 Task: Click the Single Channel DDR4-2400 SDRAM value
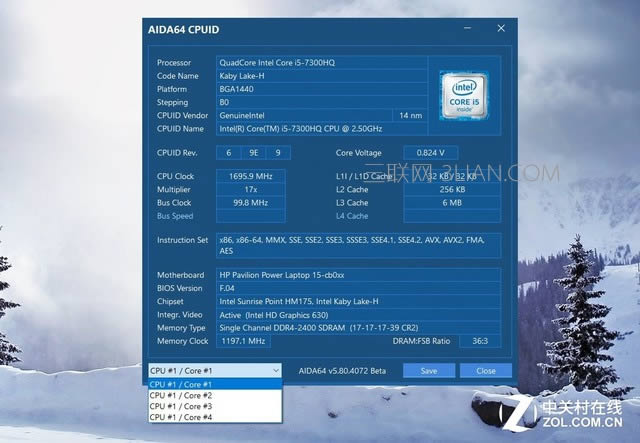pyautogui.click(x=358, y=328)
